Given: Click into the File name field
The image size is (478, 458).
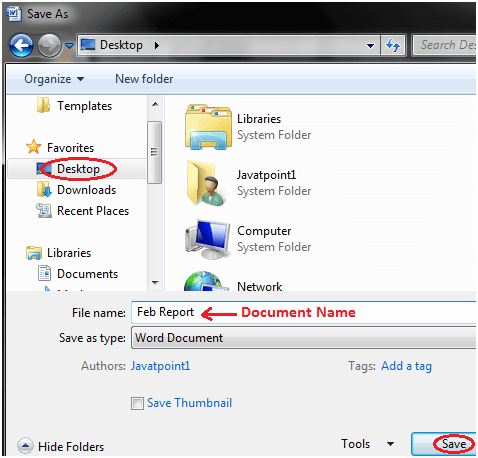Looking at the screenshot, I should (x=303, y=313).
